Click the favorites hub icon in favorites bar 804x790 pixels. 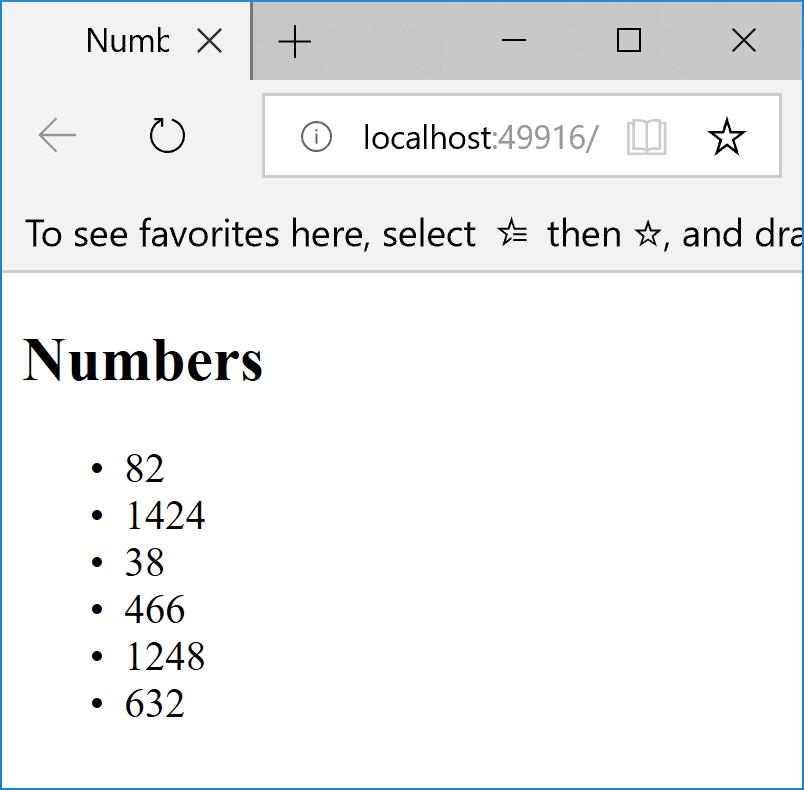(x=512, y=233)
